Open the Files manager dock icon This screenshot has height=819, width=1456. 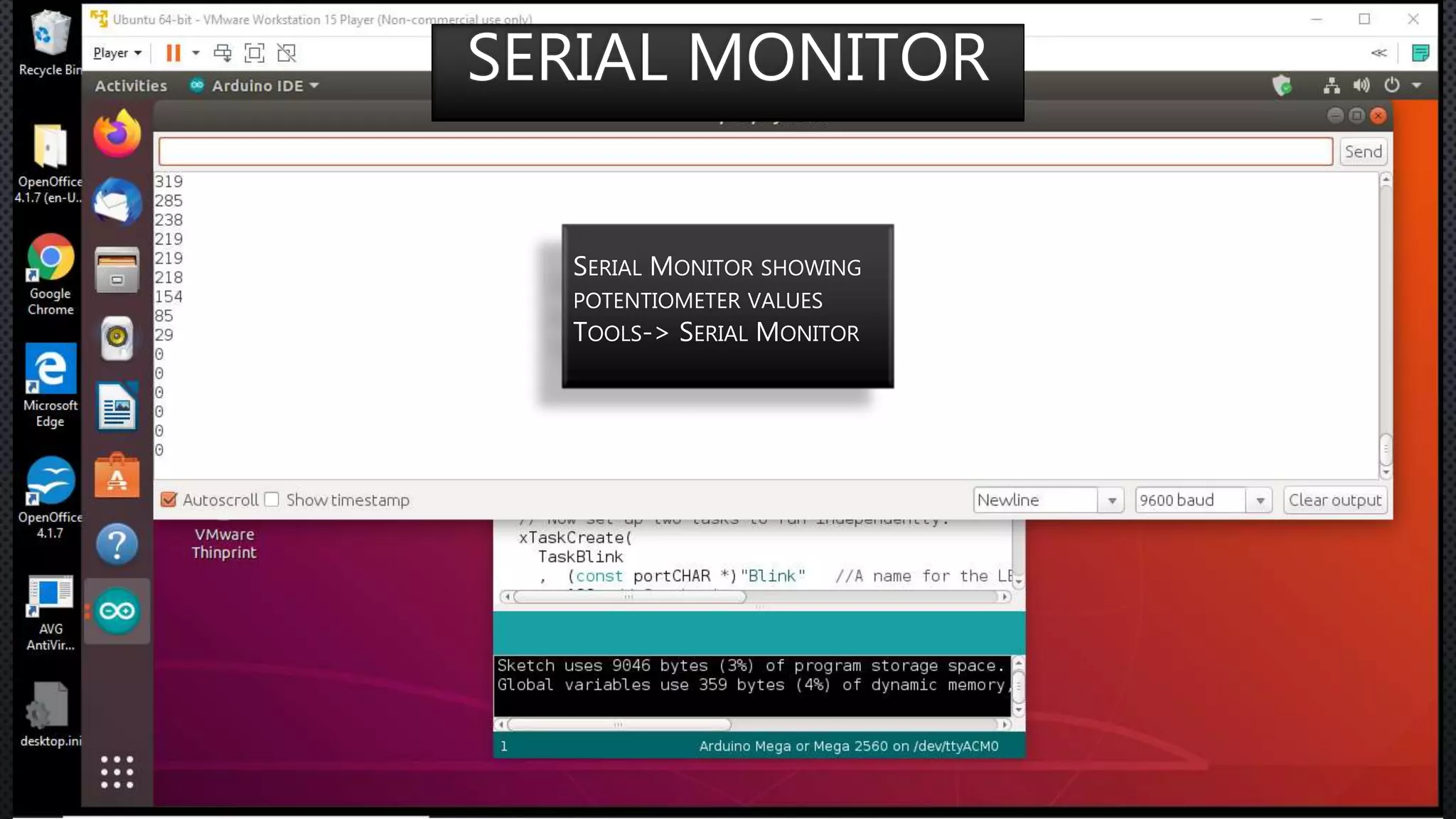pyautogui.click(x=117, y=270)
